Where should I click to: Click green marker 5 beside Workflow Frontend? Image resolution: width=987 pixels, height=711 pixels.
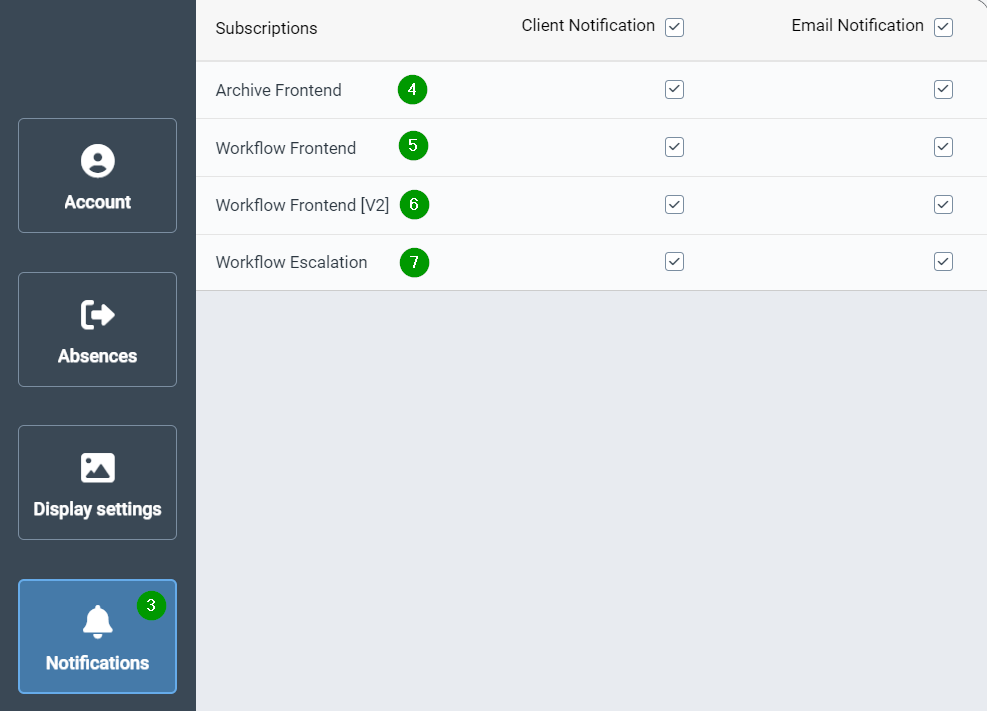point(413,146)
